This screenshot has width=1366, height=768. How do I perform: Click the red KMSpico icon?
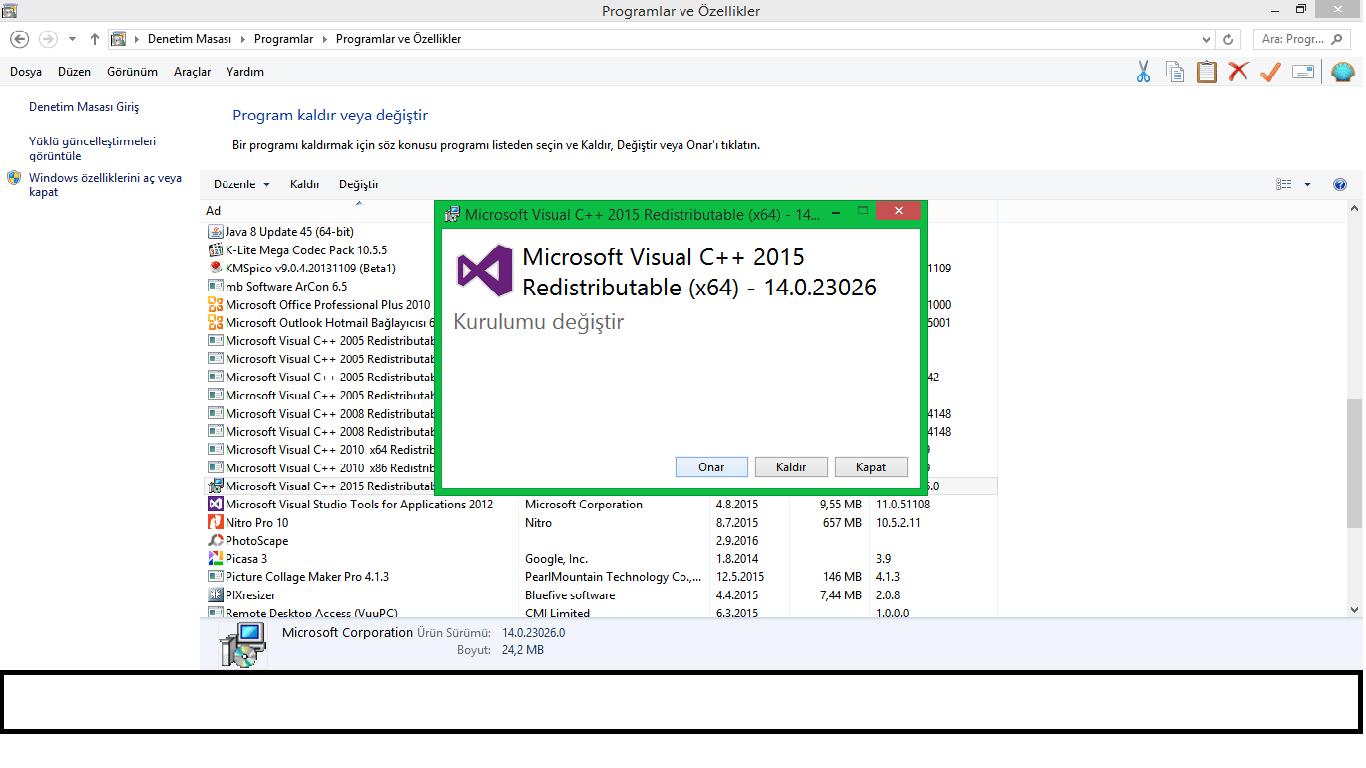pyautogui.click(x=215, y=268)
